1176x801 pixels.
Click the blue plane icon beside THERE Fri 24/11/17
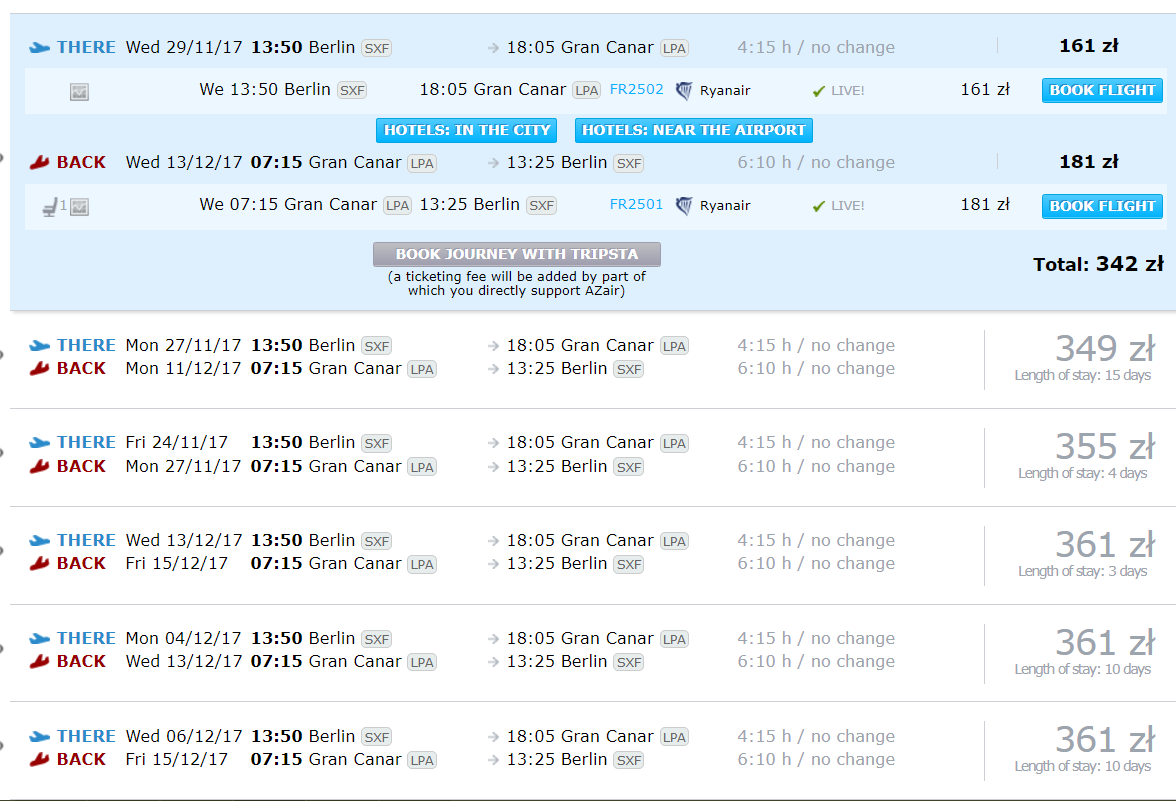(39, 442)
